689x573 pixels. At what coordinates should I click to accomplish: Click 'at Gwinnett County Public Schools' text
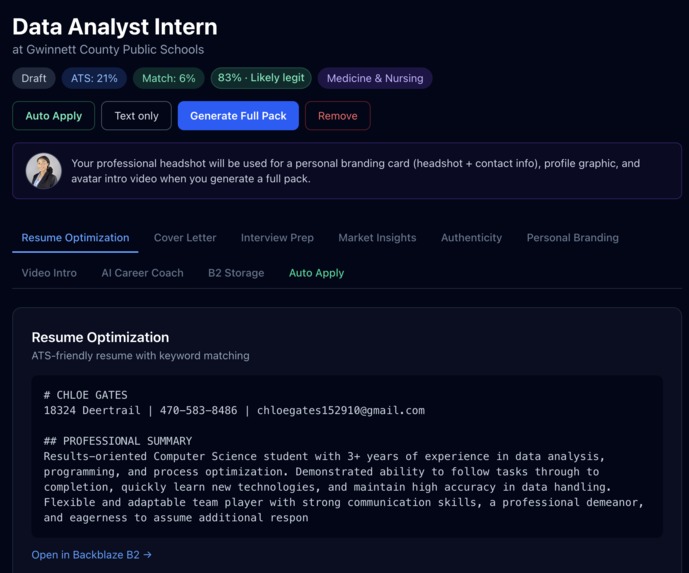point(108,50)
